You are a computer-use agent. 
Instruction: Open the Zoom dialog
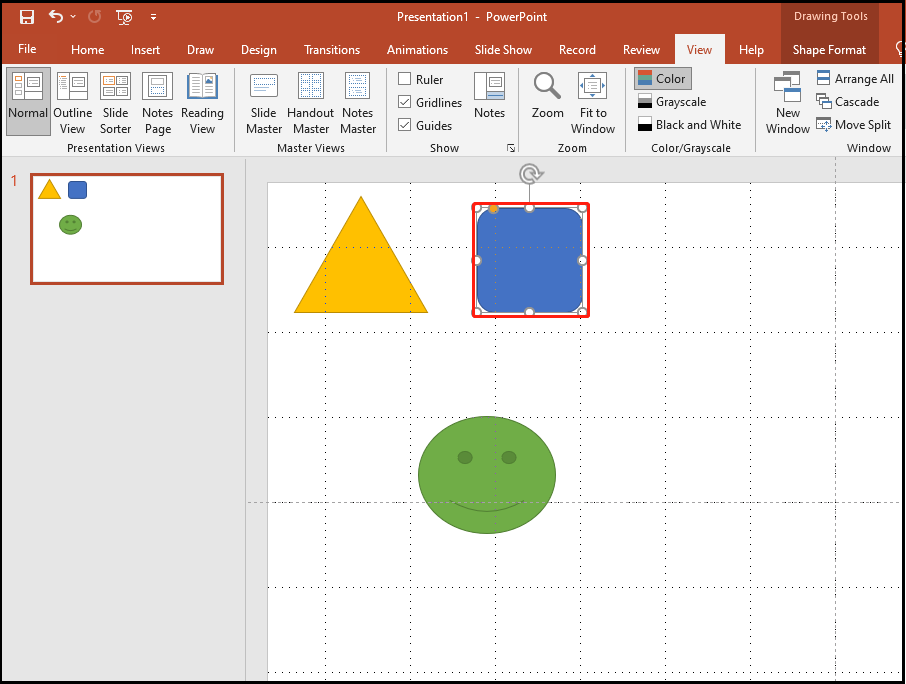pos(547,95)
